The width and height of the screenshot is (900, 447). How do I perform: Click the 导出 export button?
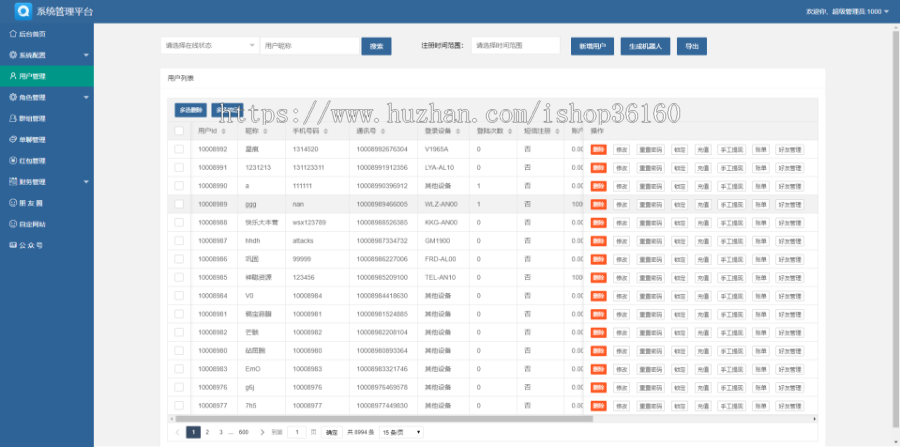click(691, 46)
